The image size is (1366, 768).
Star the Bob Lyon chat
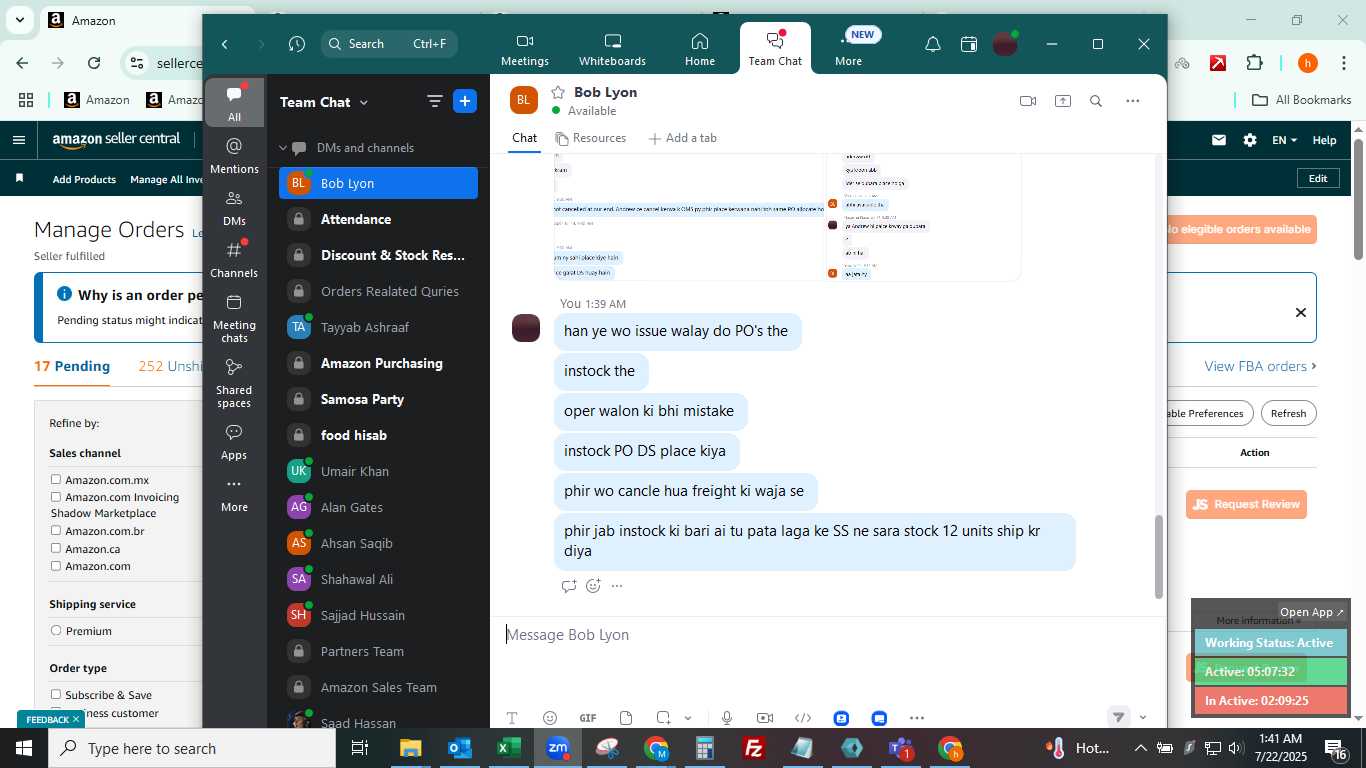coord(558,92)
